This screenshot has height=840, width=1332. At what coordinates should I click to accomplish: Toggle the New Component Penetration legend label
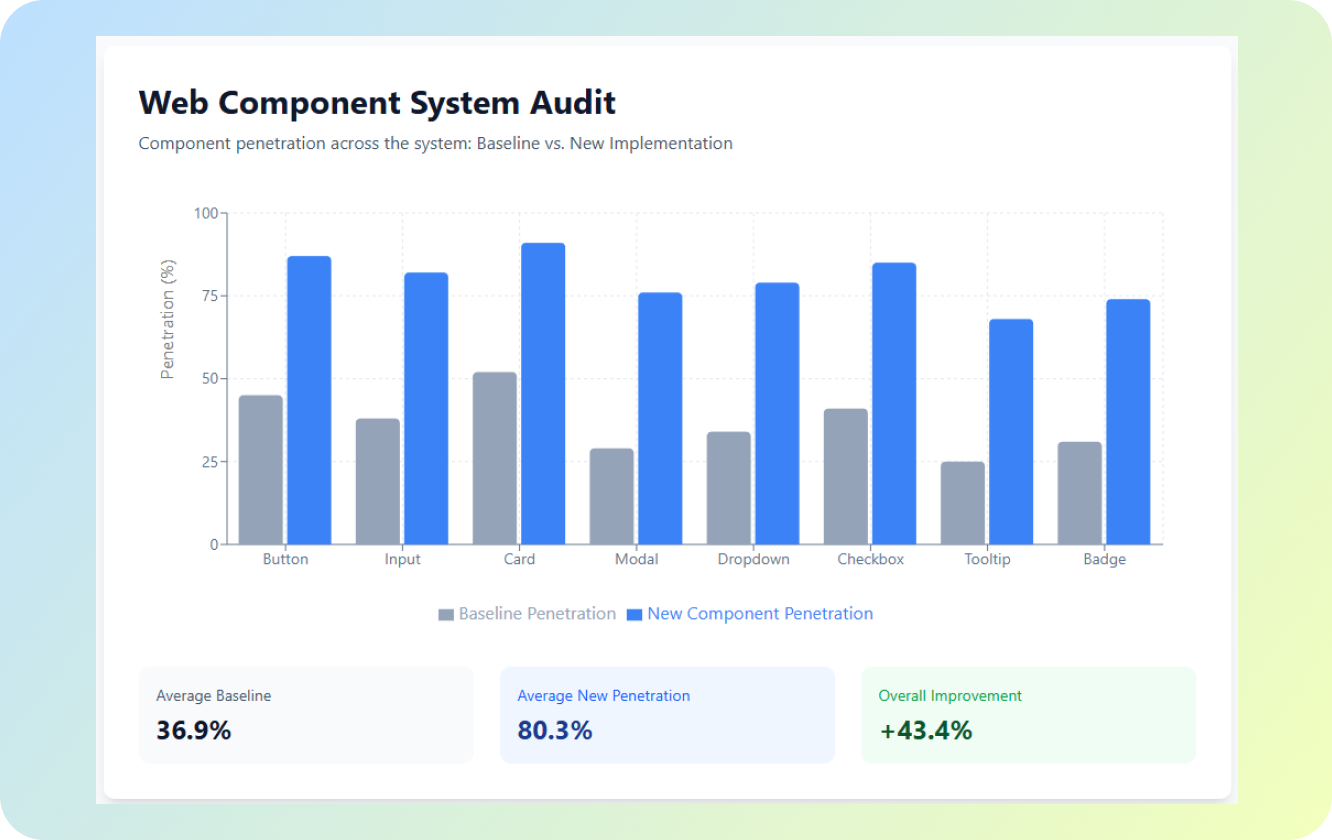click(760, 614)
